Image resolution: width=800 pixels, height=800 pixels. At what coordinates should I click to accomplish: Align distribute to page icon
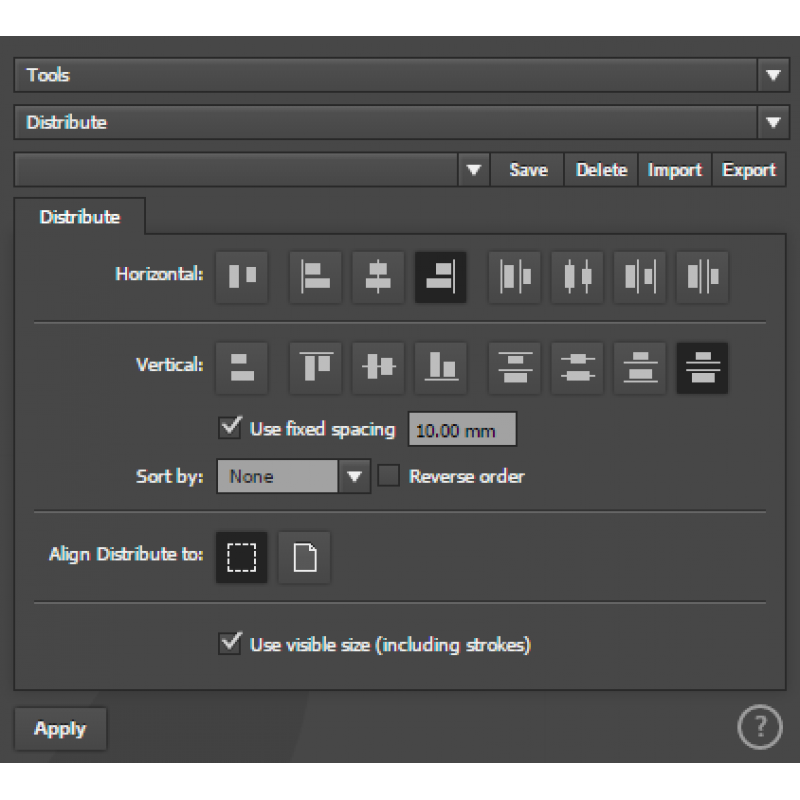click(304, 557)
